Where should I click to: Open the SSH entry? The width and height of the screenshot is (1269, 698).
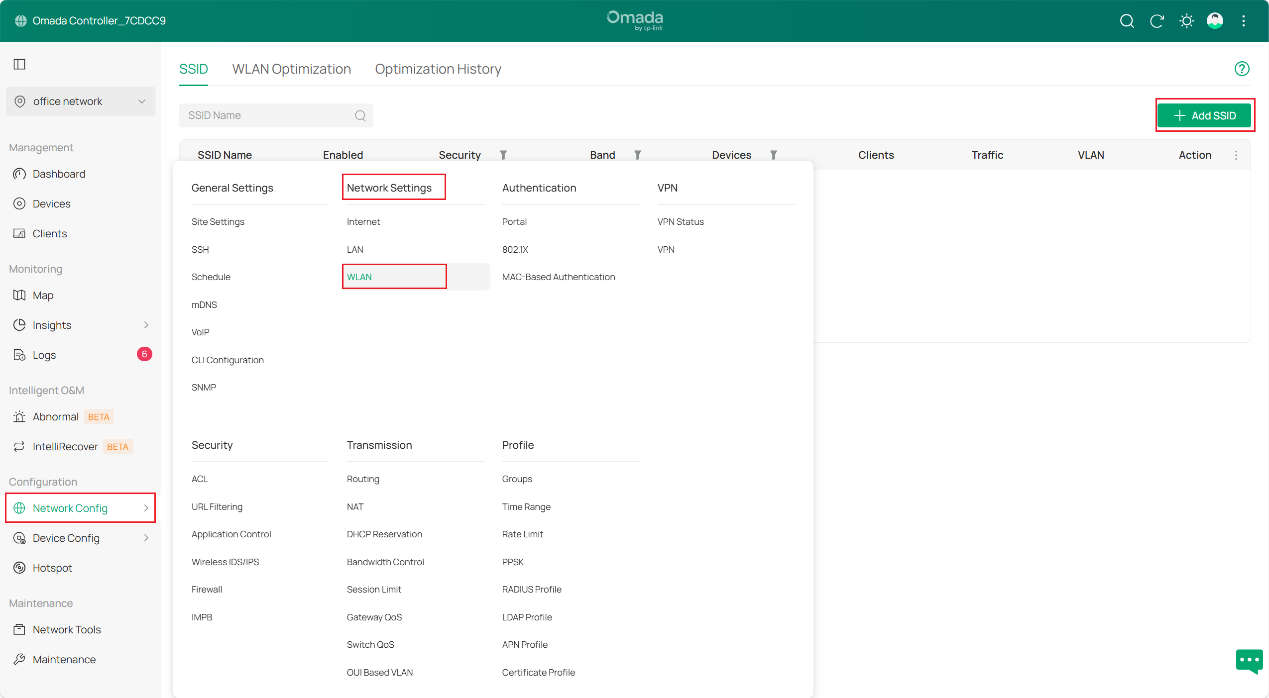(x=200, y=250)
